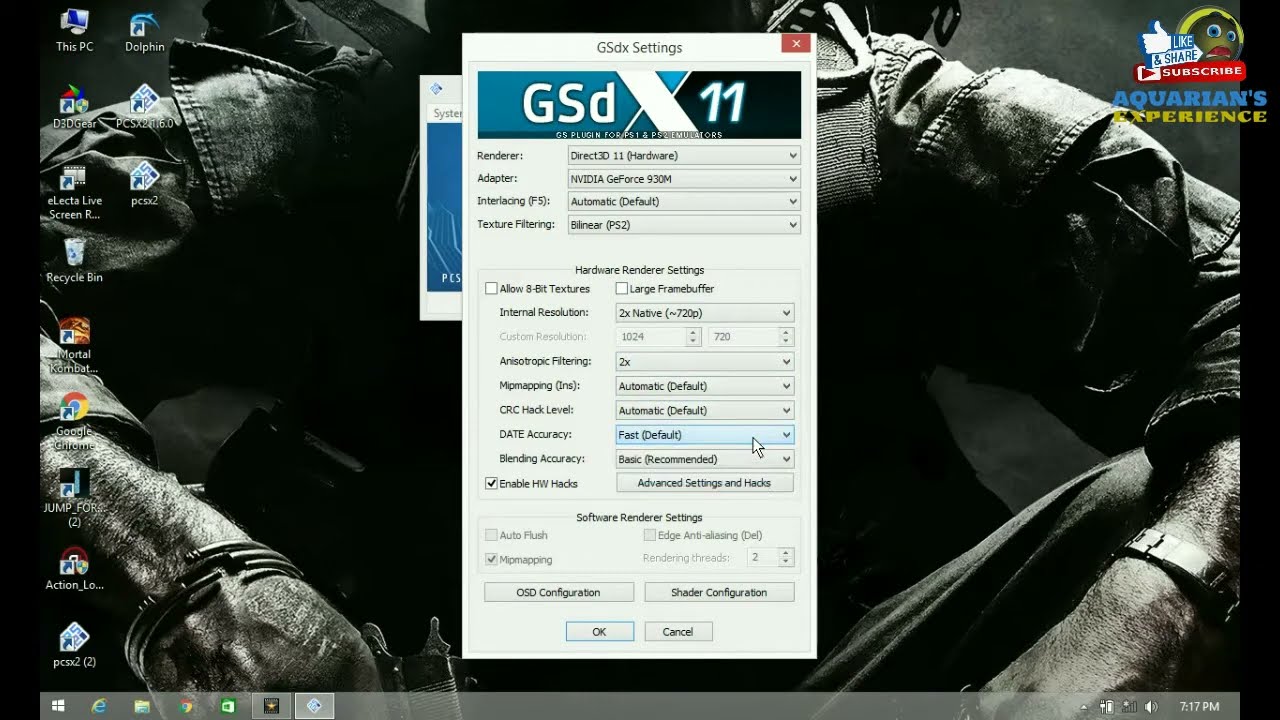Select pcsx2 (2) desktop shortcut

pos(74,646)
